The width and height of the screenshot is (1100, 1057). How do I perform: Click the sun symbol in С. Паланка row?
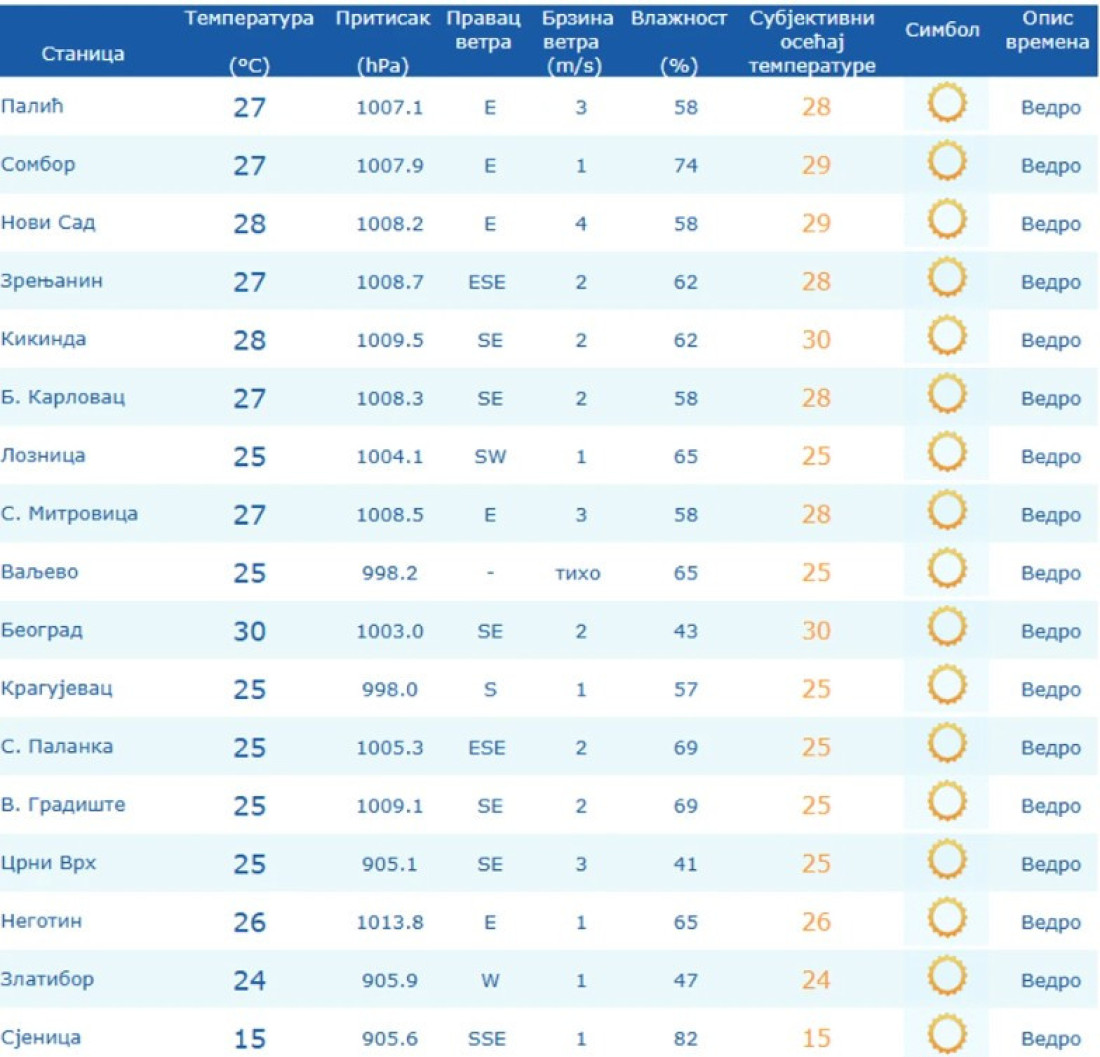pos(947,743)
